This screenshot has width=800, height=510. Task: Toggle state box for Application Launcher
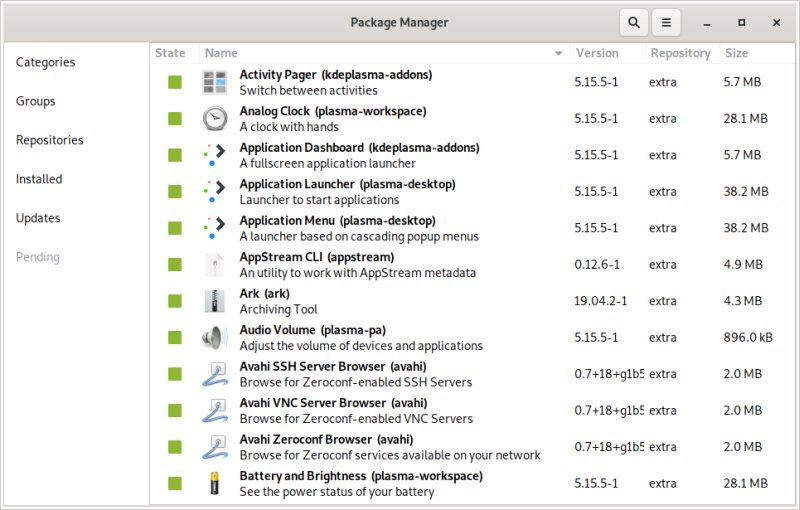pyautogui.click(x=175, y=192)
